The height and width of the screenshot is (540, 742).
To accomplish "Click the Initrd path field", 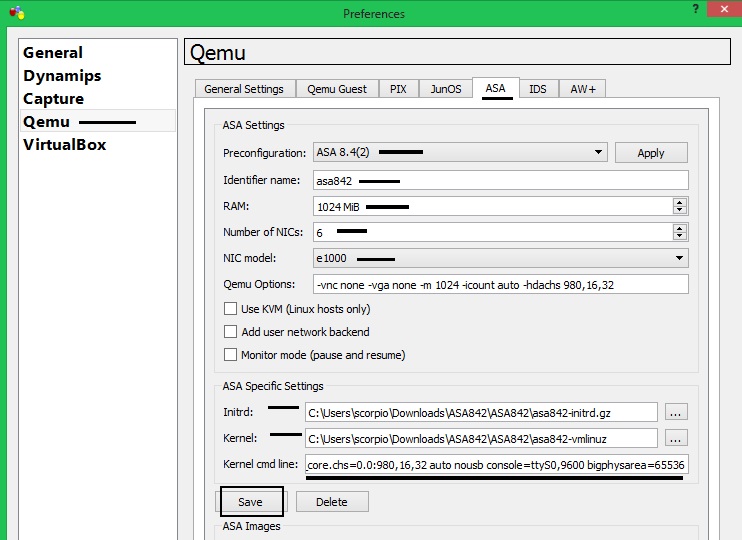I will pyautogui.click(x=481, y=412).
